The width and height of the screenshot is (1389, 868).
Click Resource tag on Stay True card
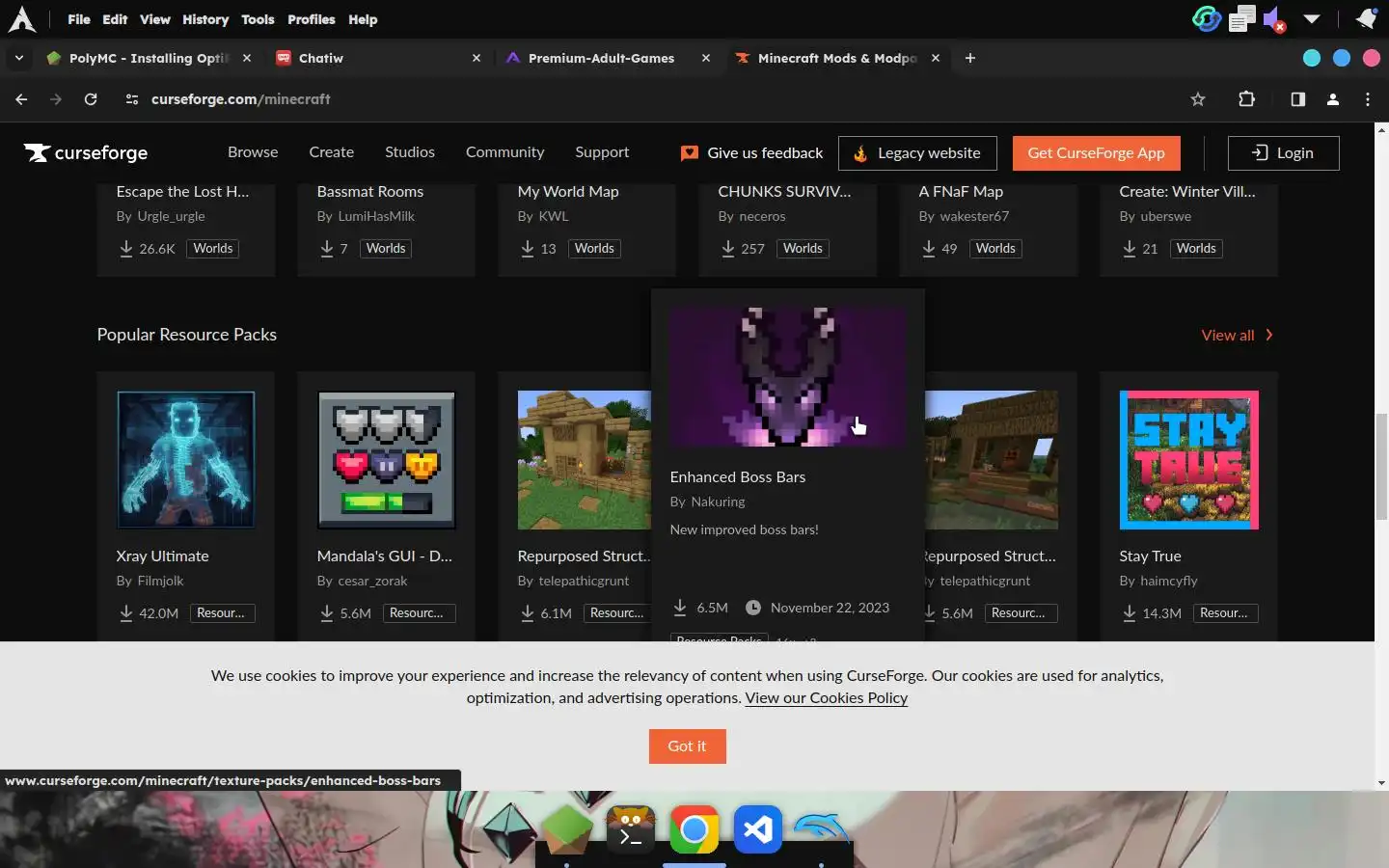[1224, 612]
